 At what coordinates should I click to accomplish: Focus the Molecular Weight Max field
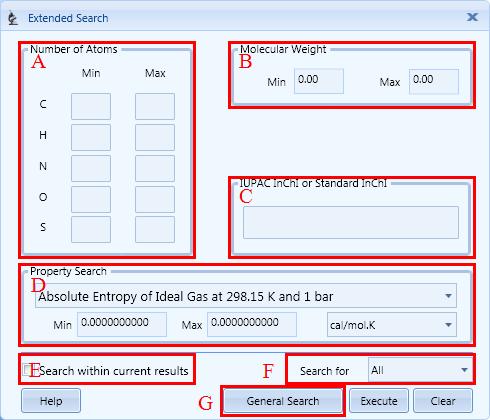tap(434, 82)
